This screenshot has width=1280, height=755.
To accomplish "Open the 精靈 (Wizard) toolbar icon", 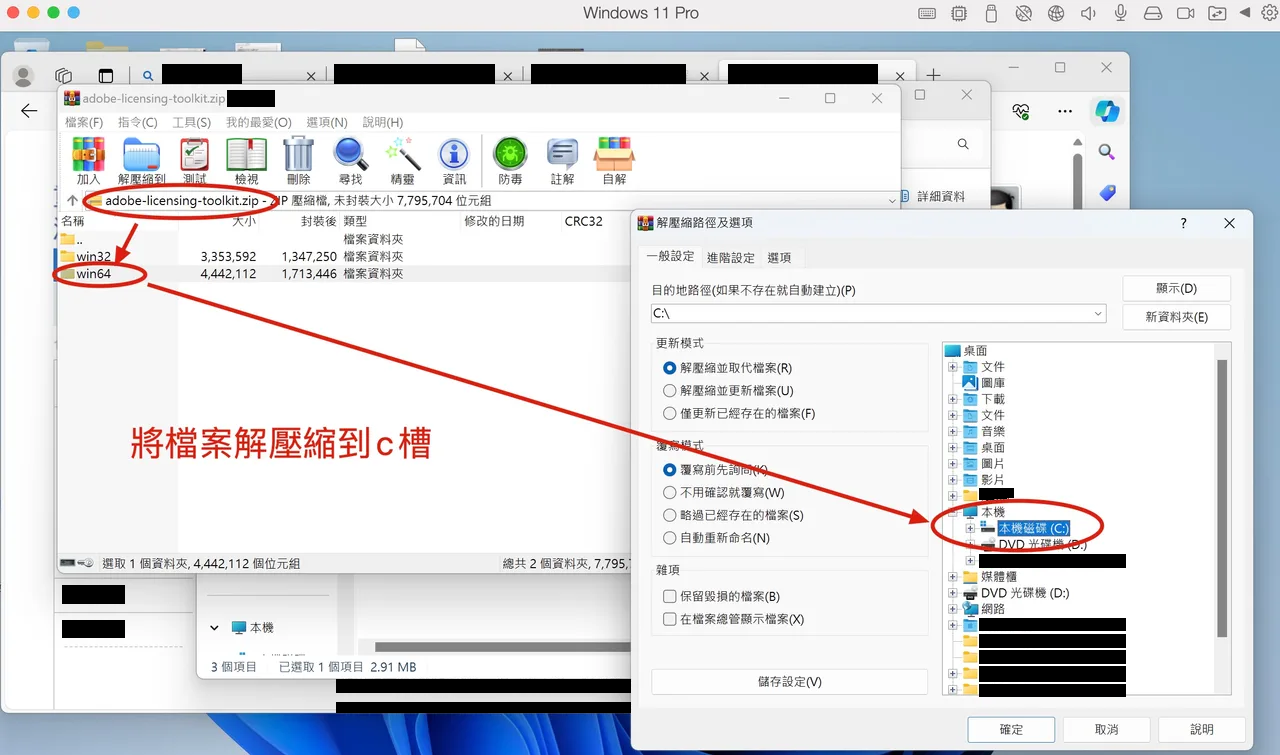I will [x=402, y=161].
